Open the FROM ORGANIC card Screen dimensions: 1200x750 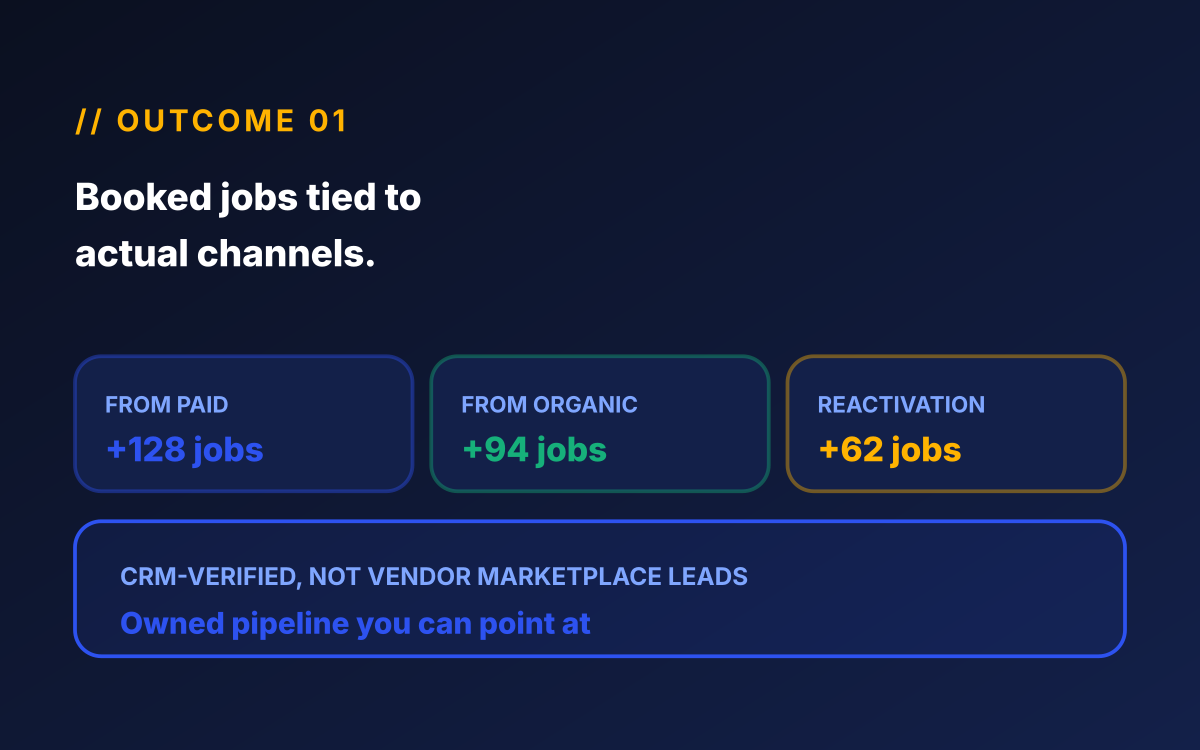(600, 424)
